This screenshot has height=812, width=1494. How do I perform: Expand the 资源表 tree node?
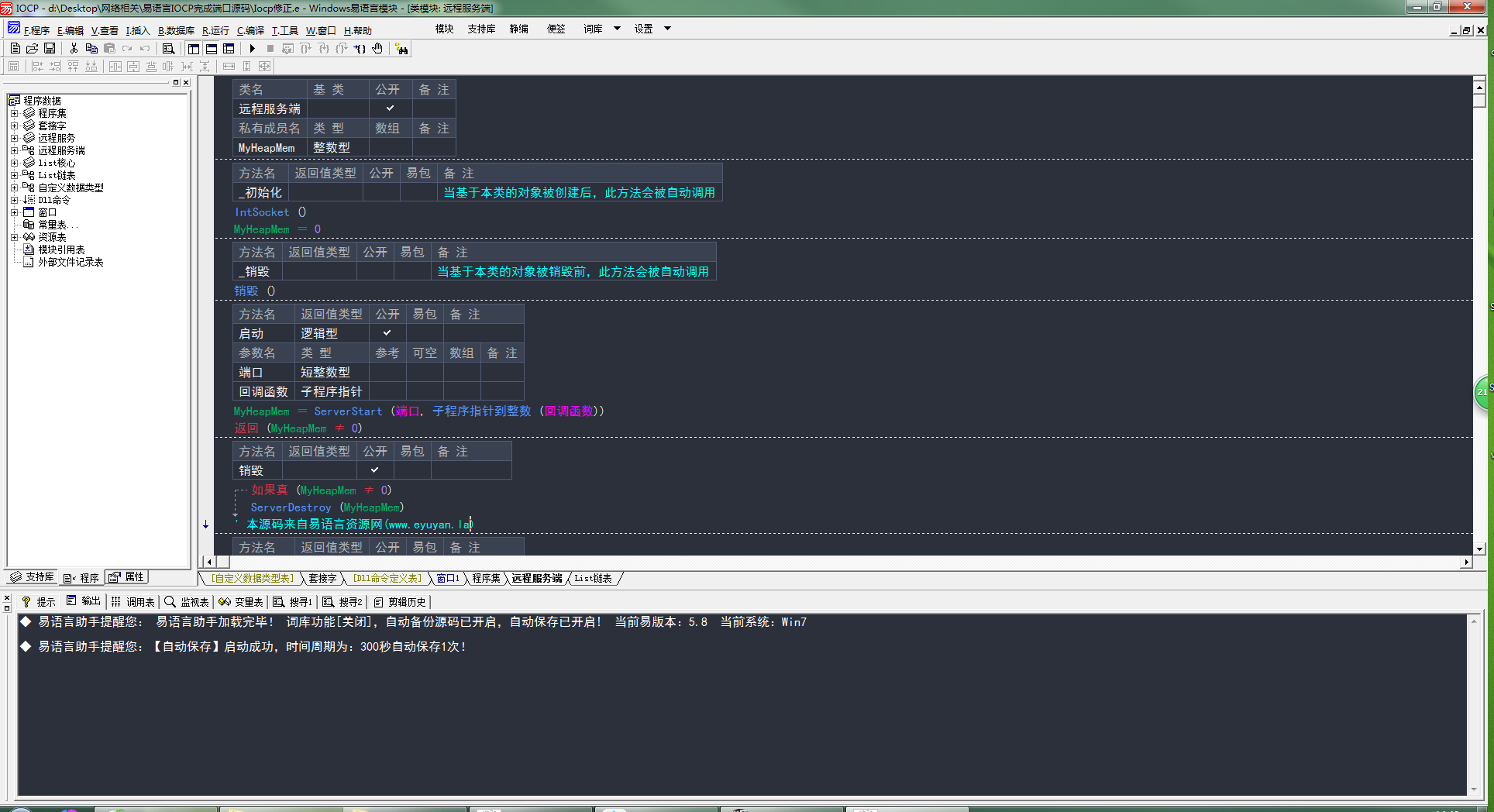[x=14, y=237]
